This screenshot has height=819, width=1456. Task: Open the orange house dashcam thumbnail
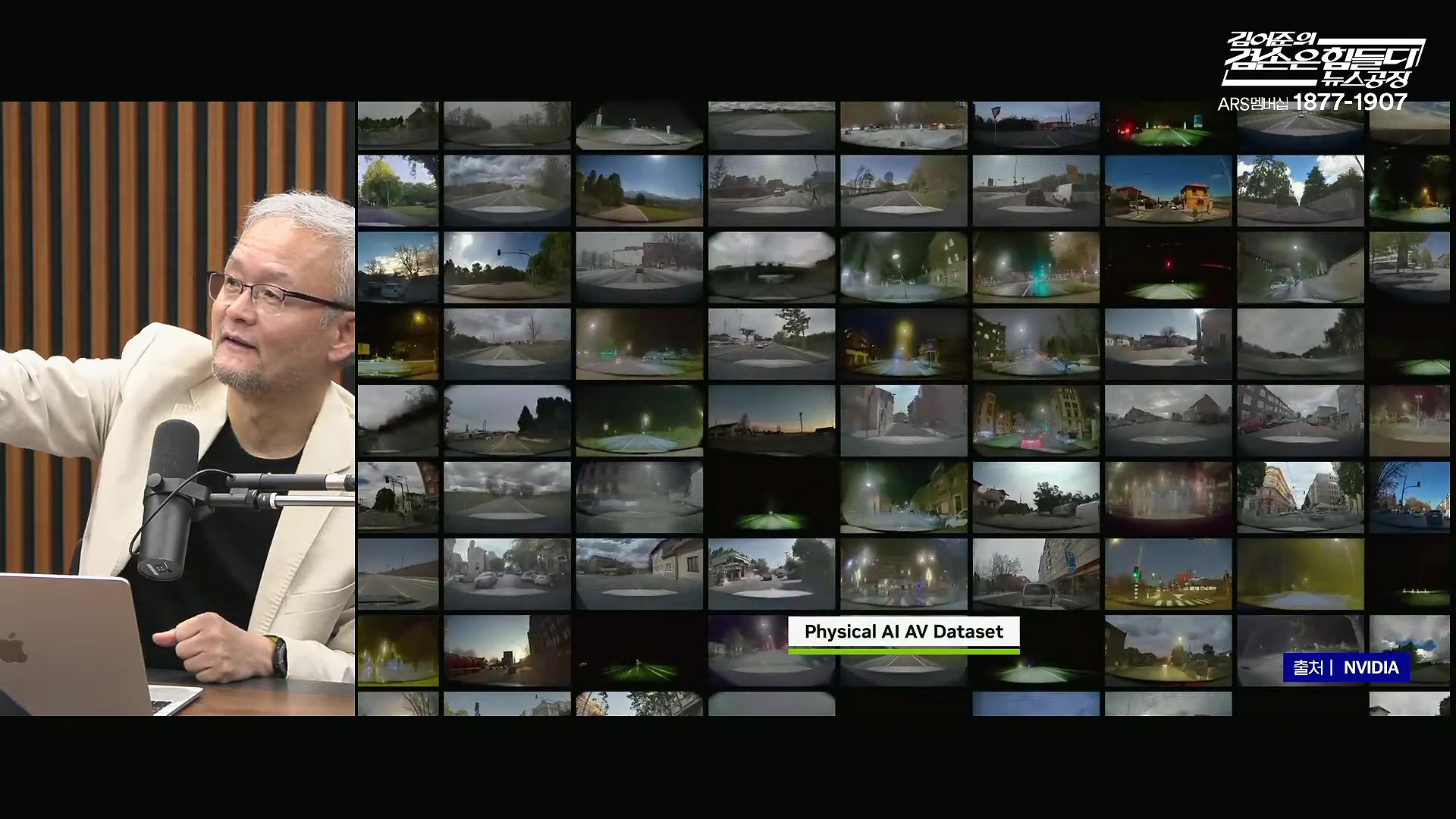tap(1168, 190)
